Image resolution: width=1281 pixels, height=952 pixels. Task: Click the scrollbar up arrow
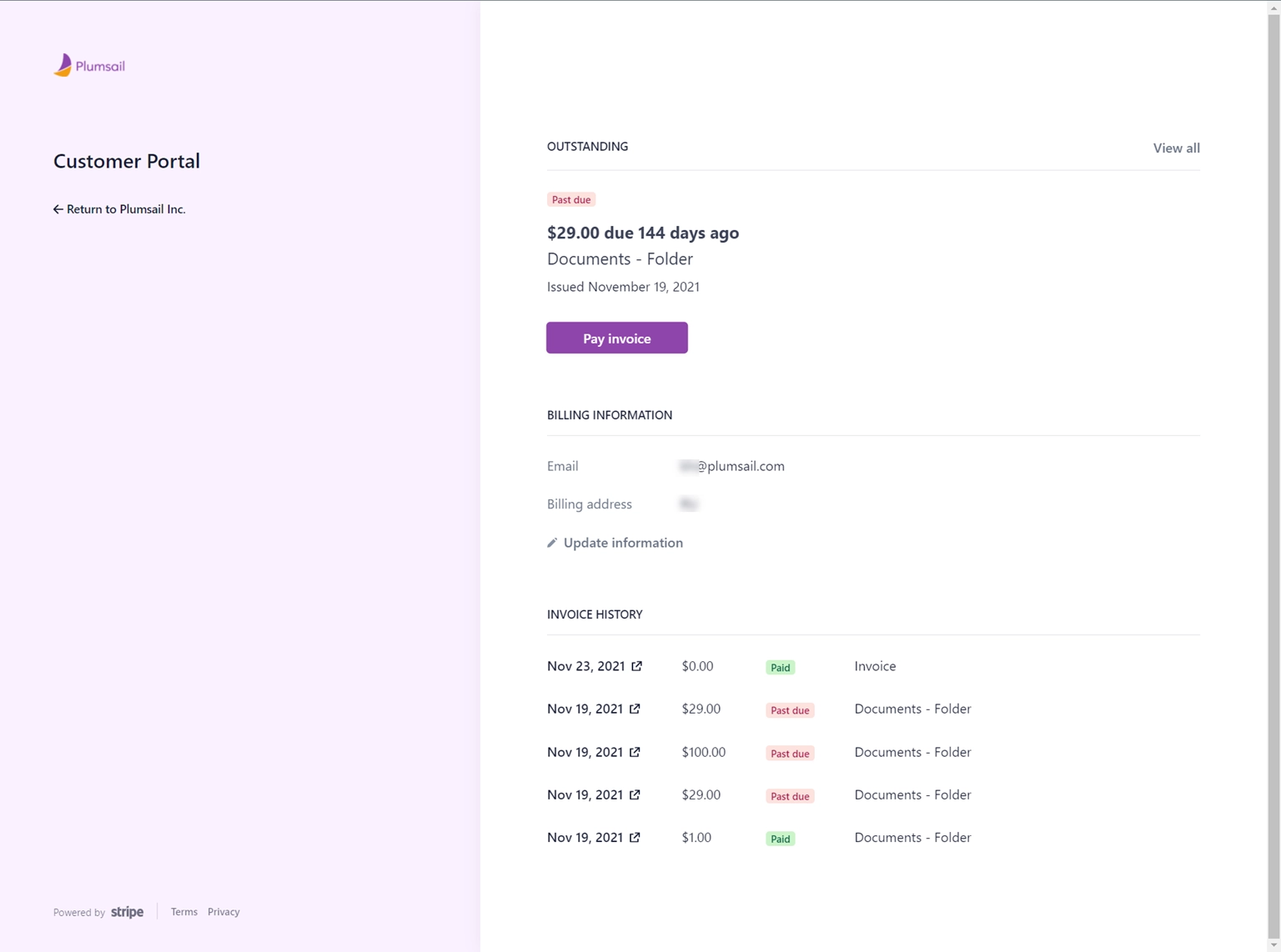(x=1273, y=7)
